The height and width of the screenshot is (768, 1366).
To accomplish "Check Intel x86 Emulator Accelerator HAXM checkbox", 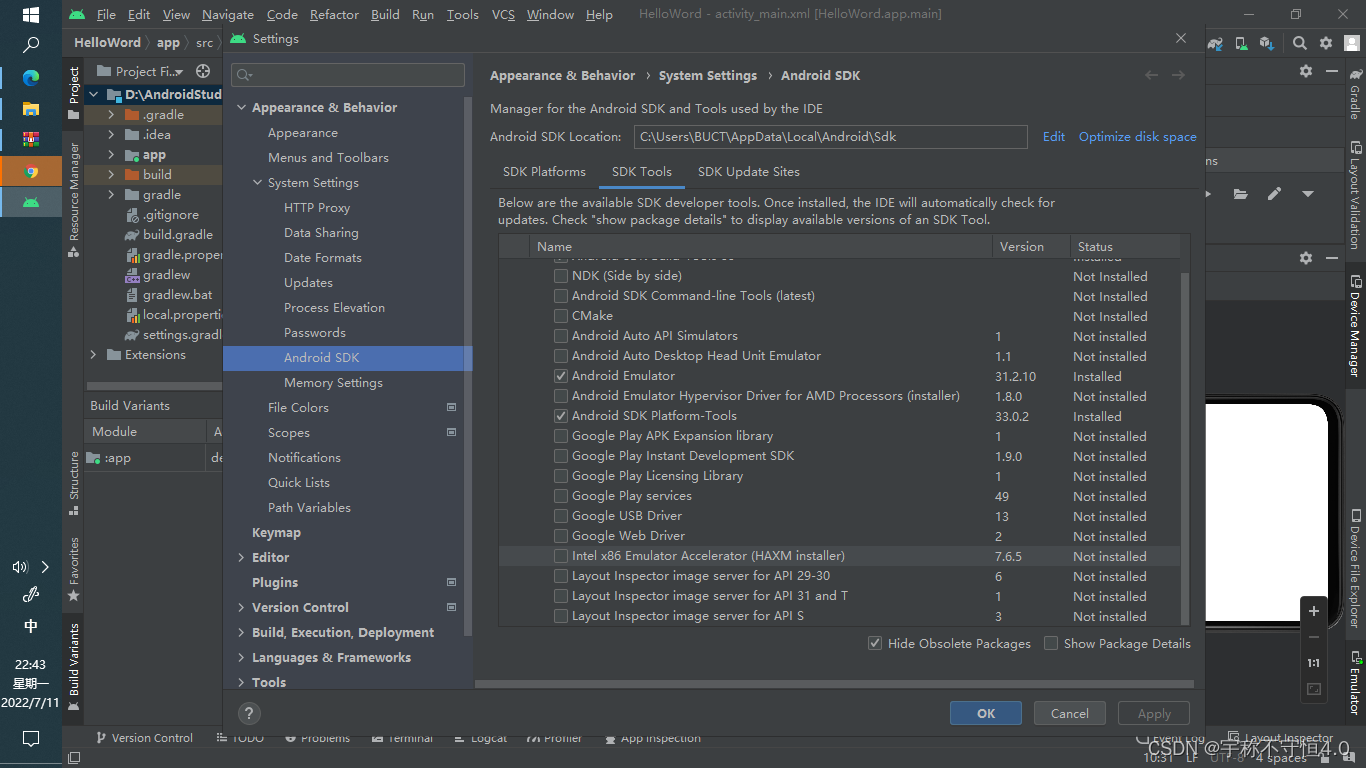I will point(561,556).
